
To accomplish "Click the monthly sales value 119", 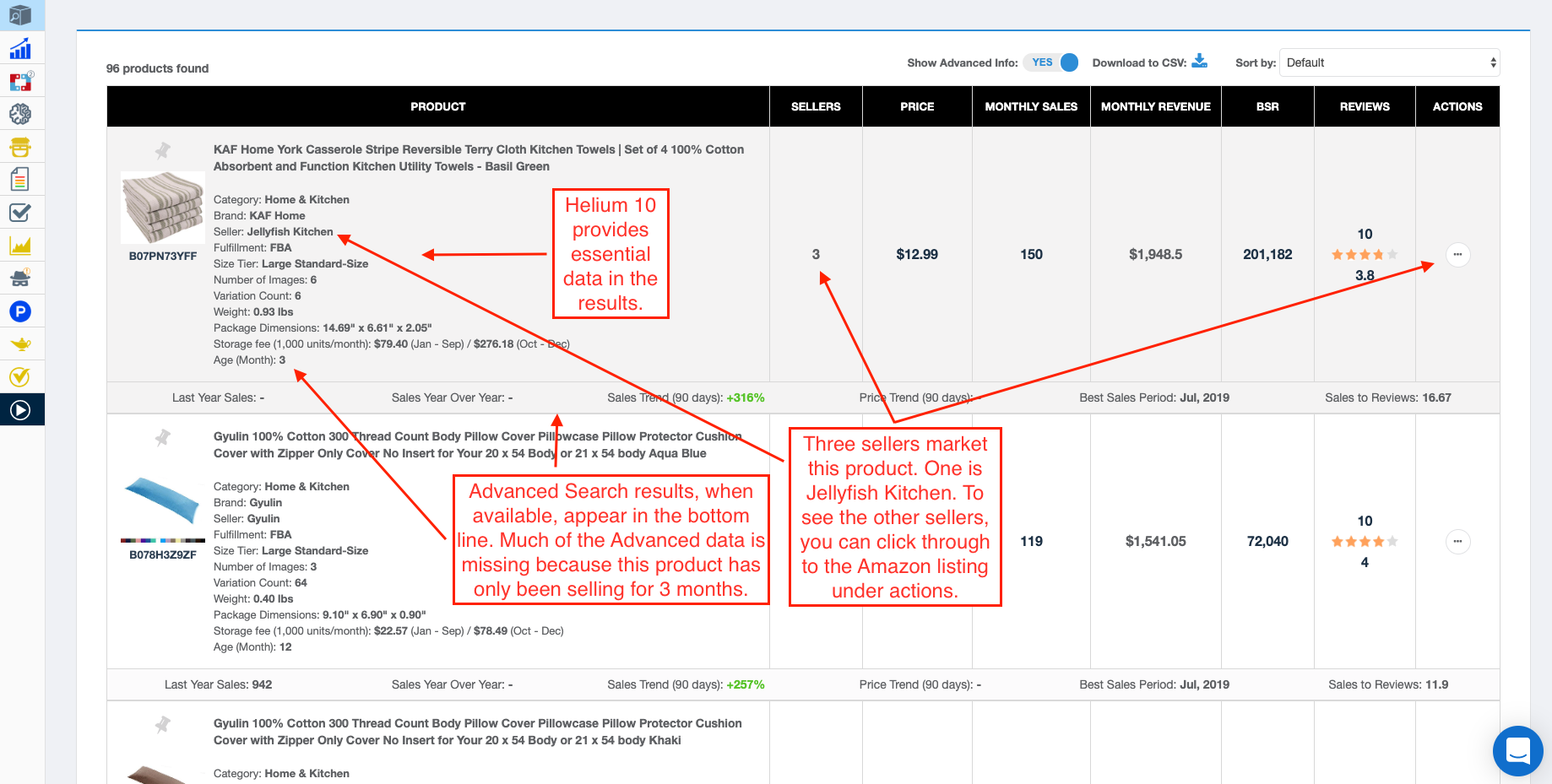I will (1031, 541).
